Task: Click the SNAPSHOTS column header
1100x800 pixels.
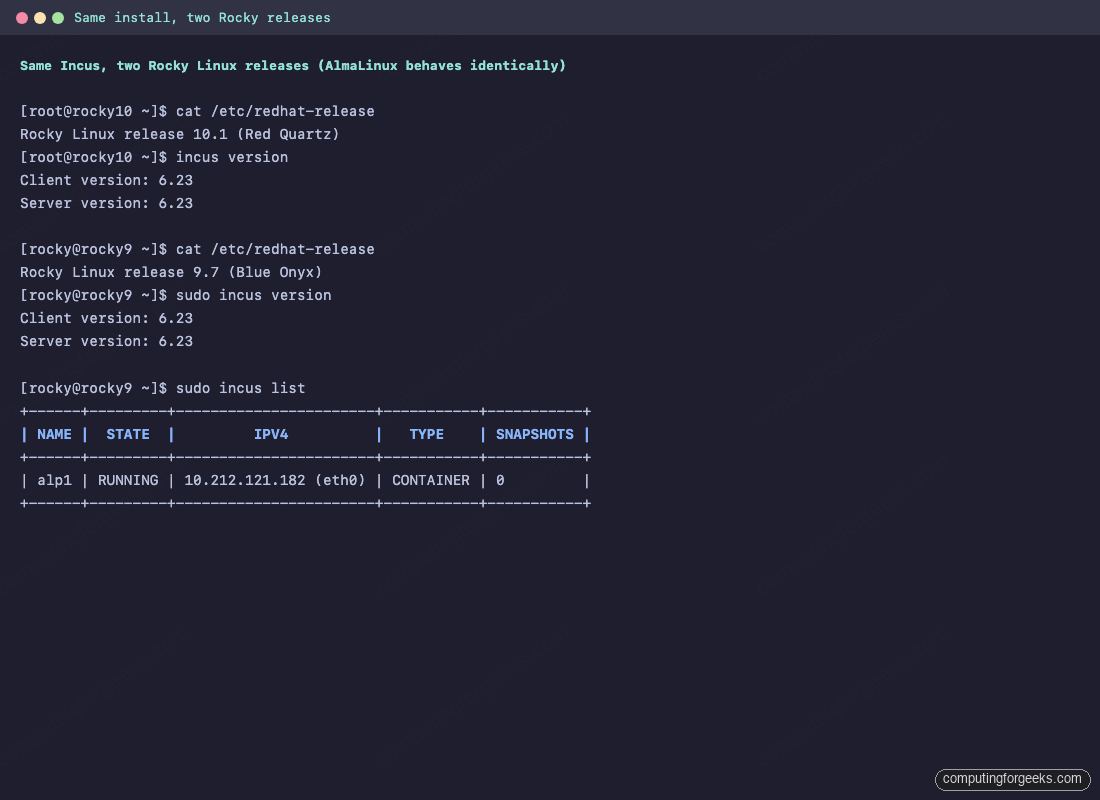Action: (x=535, y=434)
